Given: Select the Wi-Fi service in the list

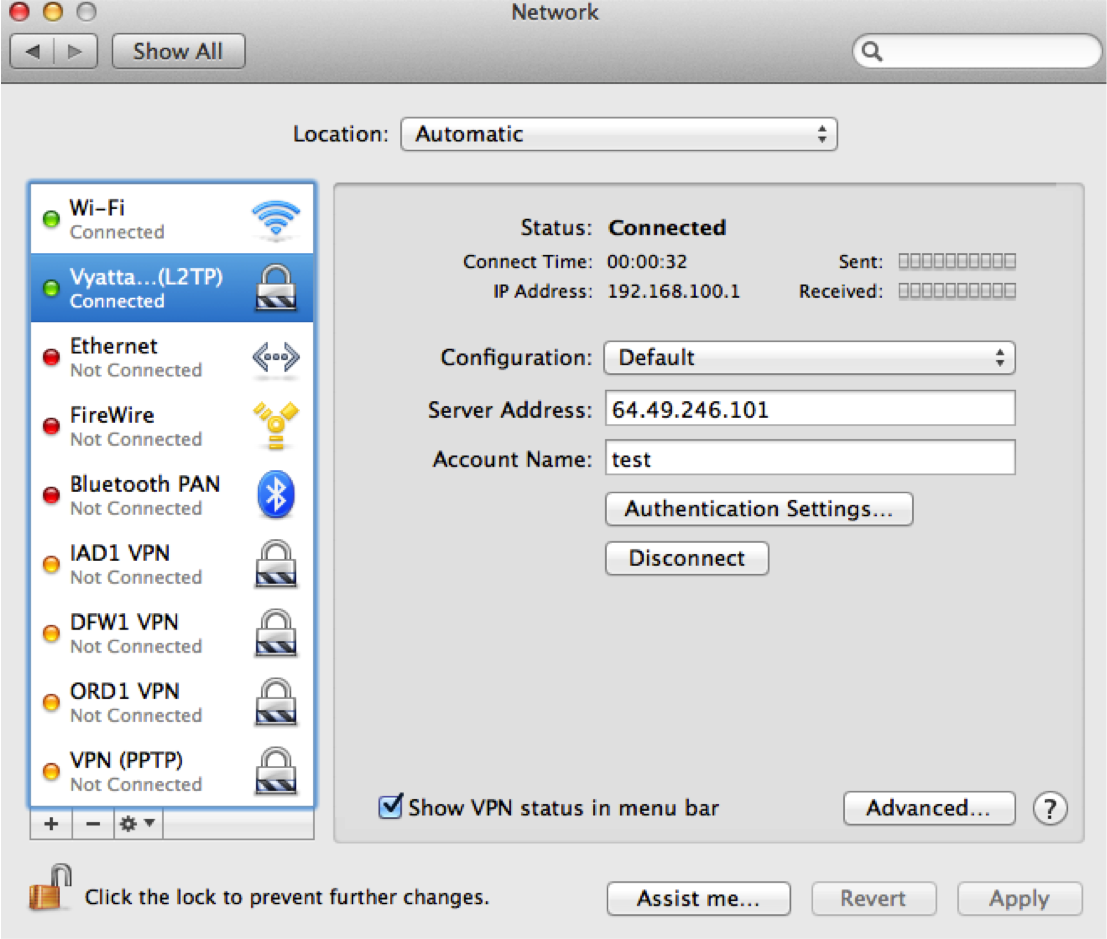Looking at the screenshot, I should point(172,219).
